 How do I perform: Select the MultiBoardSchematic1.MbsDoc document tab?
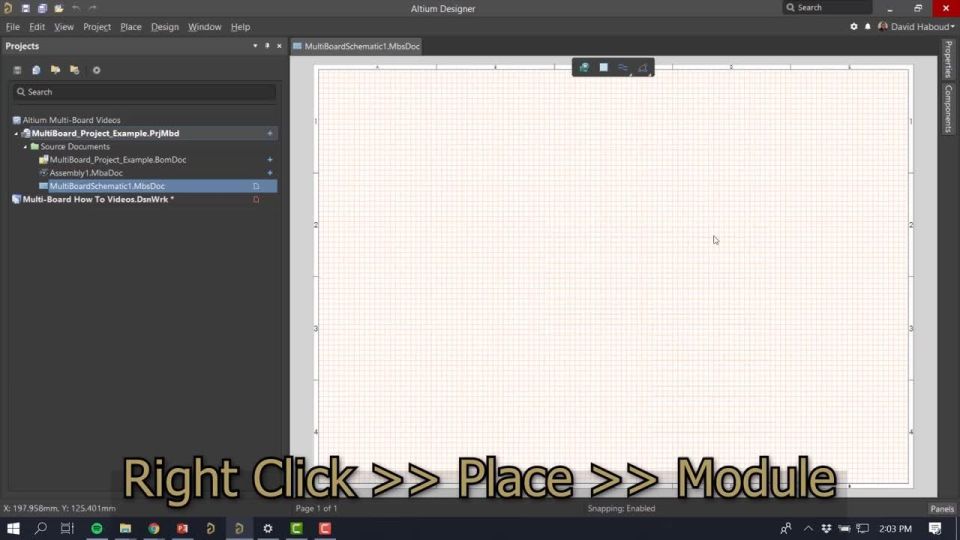click(x=356, y=47)
